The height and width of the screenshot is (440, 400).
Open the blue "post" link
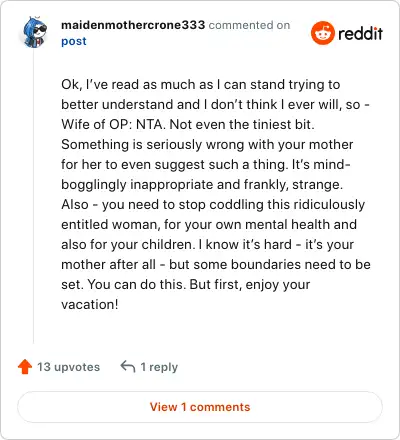tap(74, 41)
